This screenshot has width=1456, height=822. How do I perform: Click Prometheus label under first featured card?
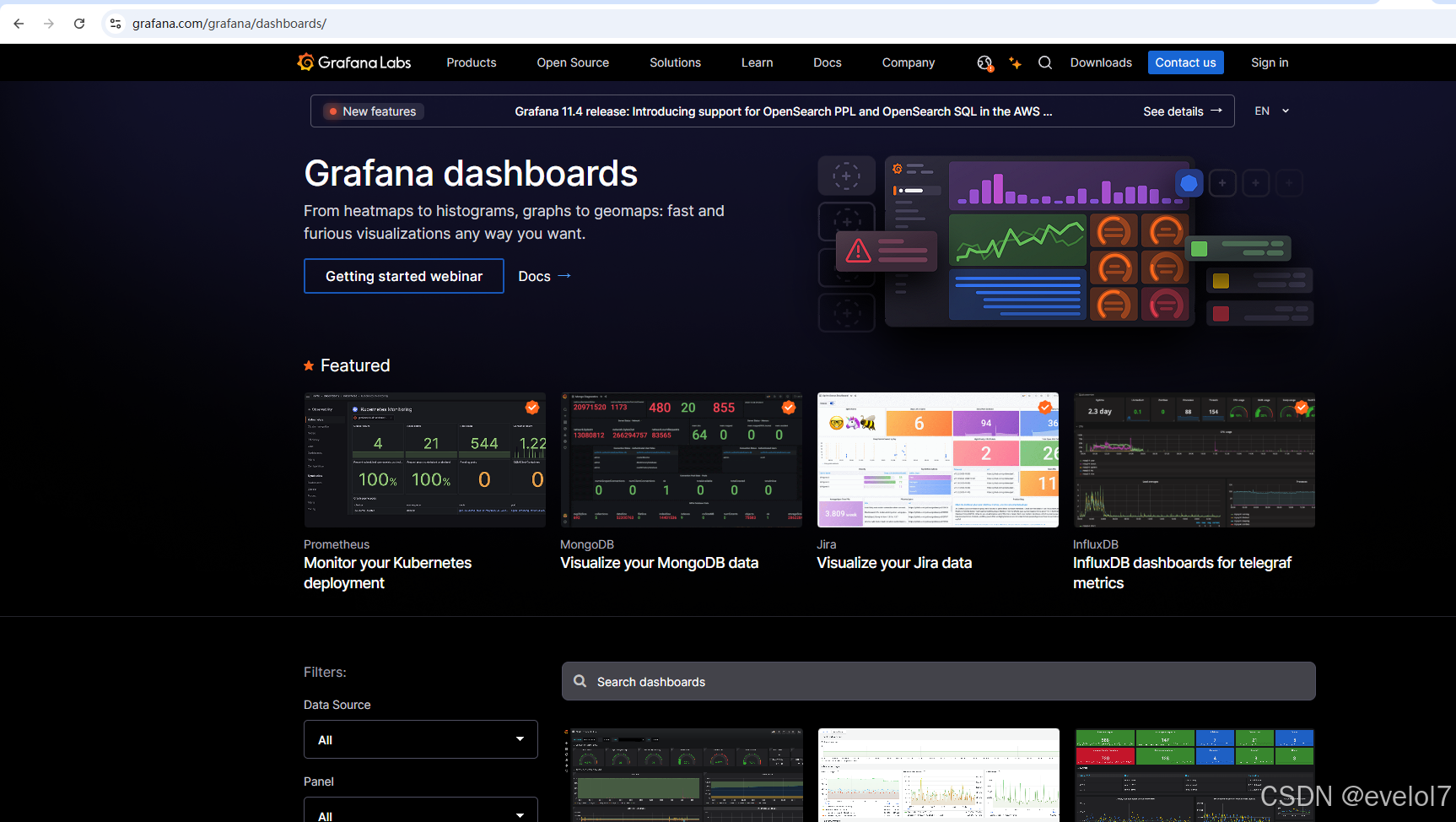point(337,544)
